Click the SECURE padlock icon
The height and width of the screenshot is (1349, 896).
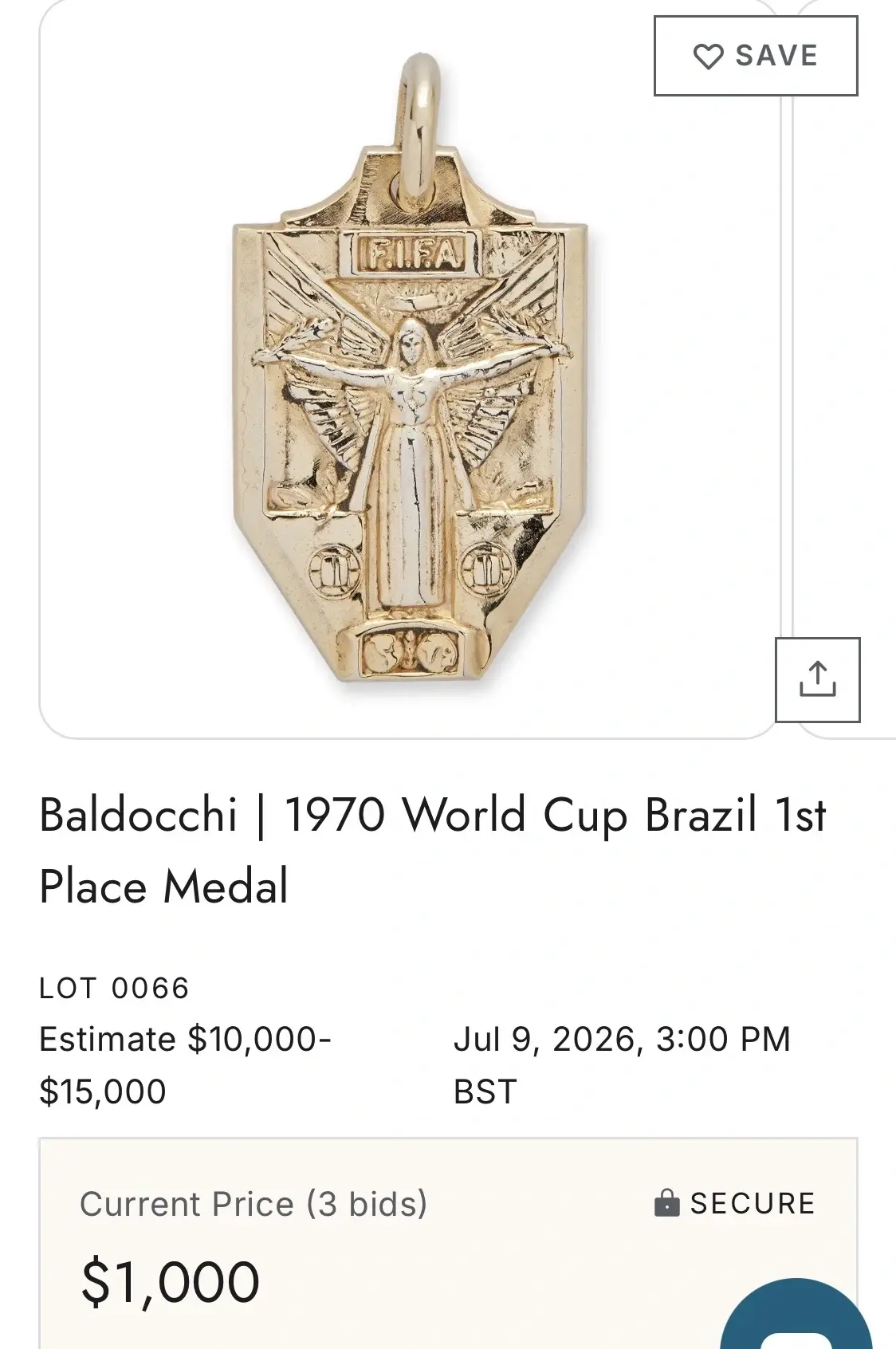666,1203
